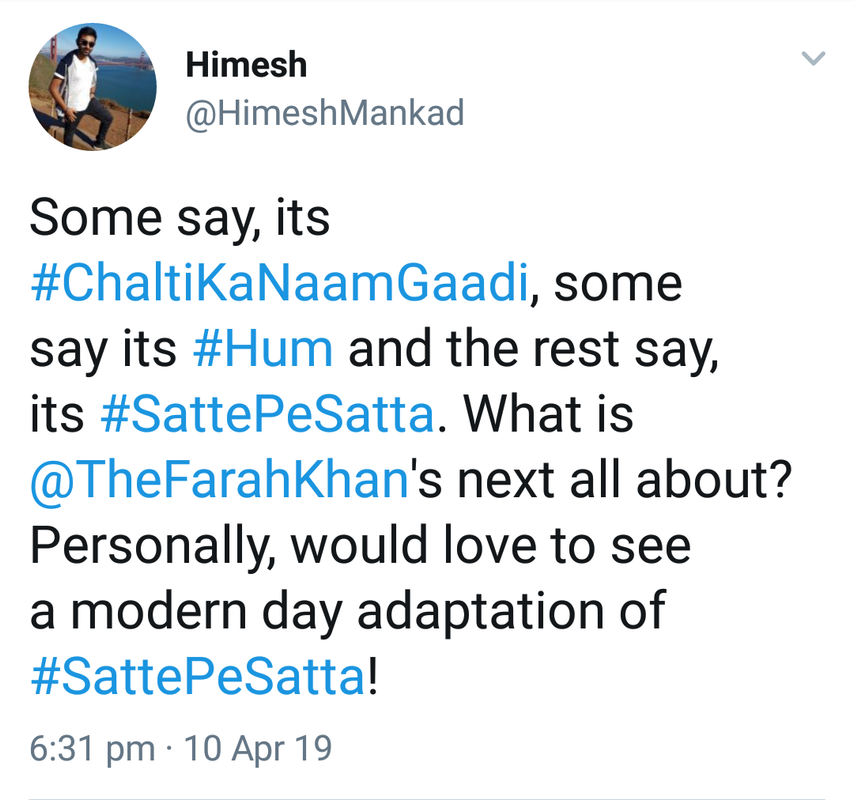
Task: Tap the word 'some' after #ChaltiKaNaamGaadi
Action: point(618,285)
